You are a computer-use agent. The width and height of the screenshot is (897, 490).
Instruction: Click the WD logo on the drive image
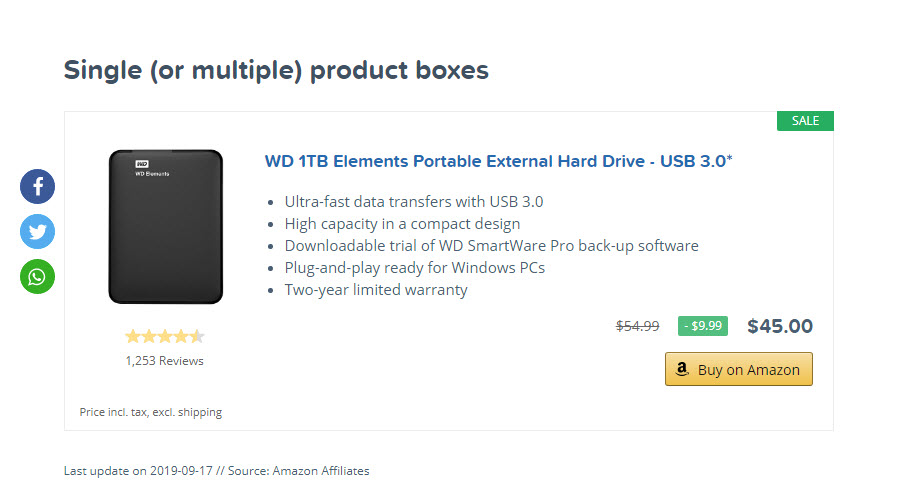(142, 164)
